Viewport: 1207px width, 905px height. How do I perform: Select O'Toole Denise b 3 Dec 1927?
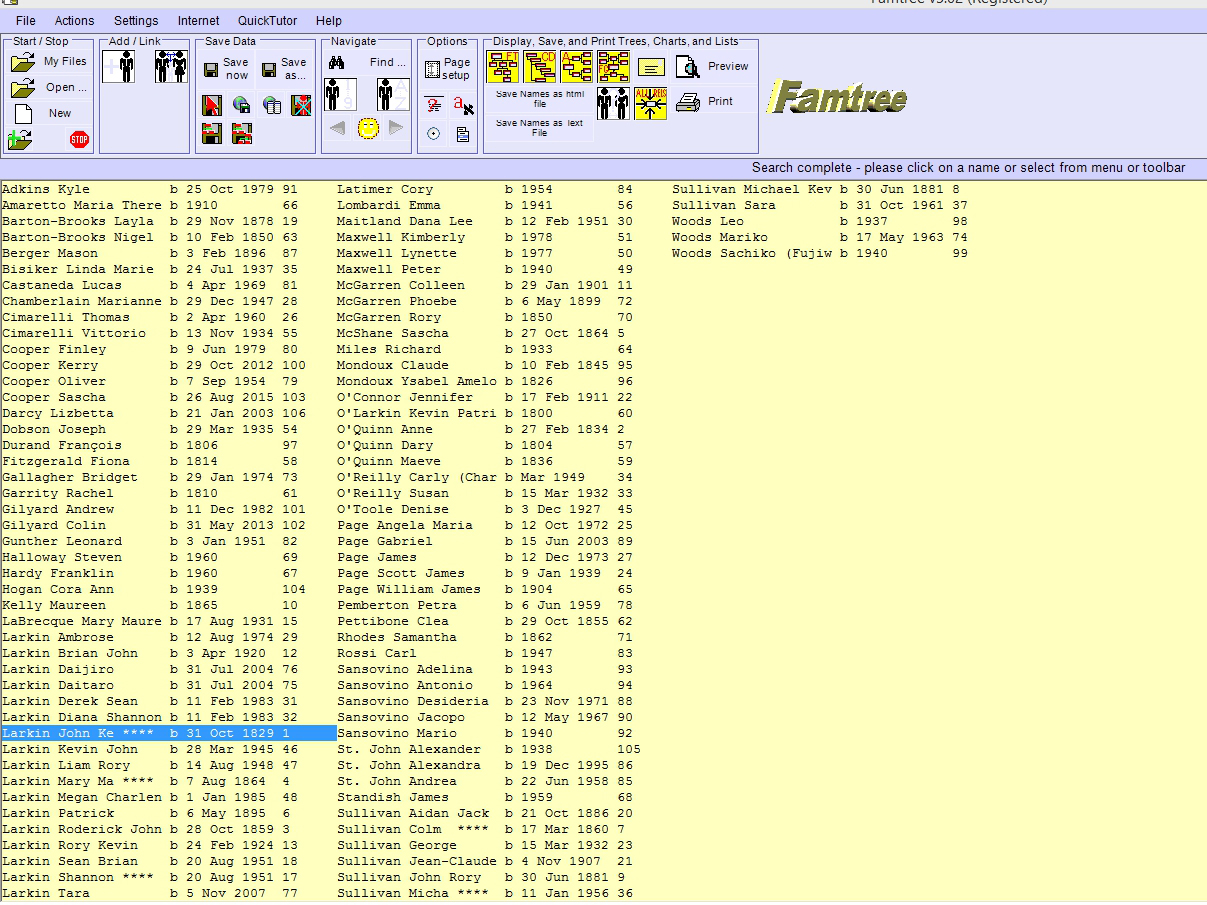pyautogui.click(x=503, y=509)
